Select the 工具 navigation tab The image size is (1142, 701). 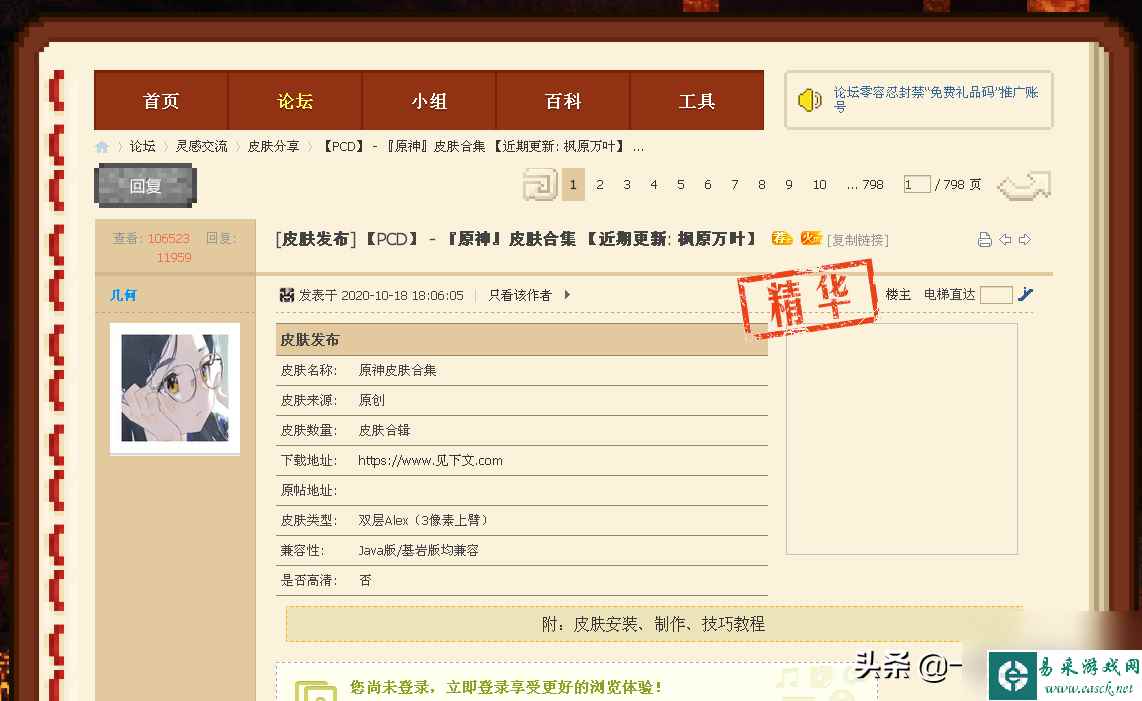tap(696, 100)
